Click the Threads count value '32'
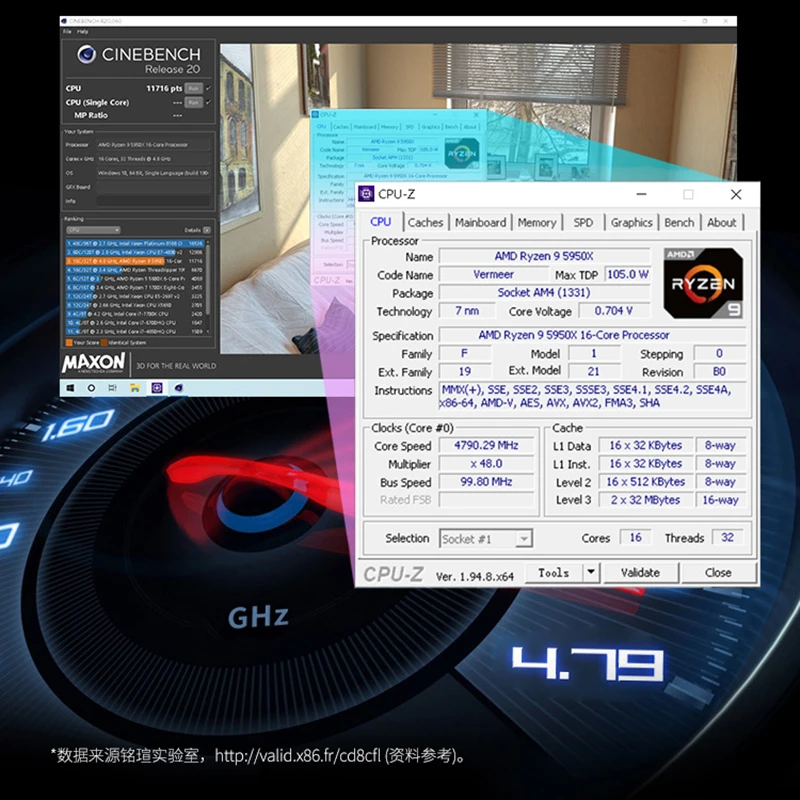The image size is (800, 800). (728, 538)
